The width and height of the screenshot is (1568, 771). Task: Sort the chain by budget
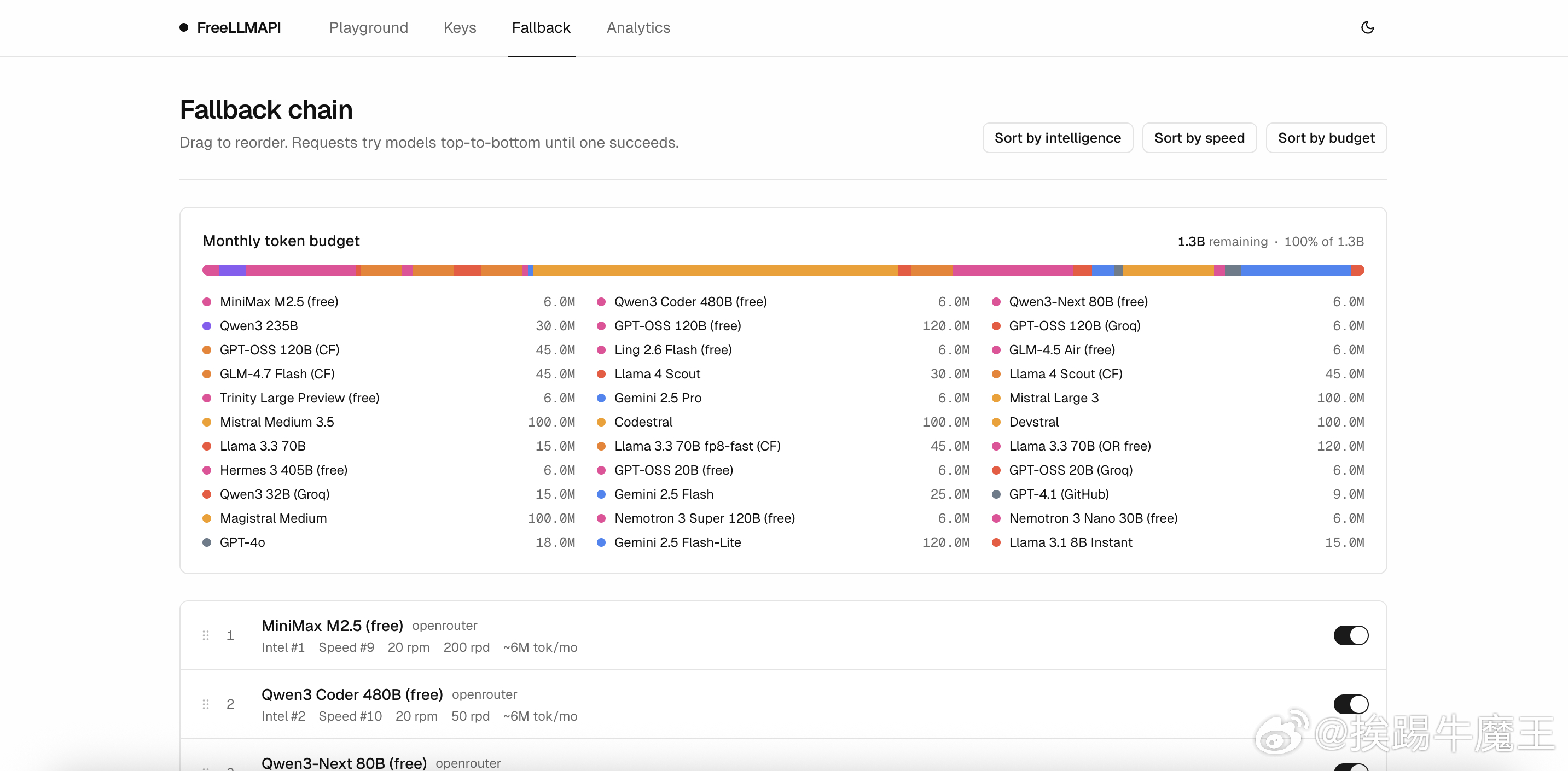(x=1326, y=138)
